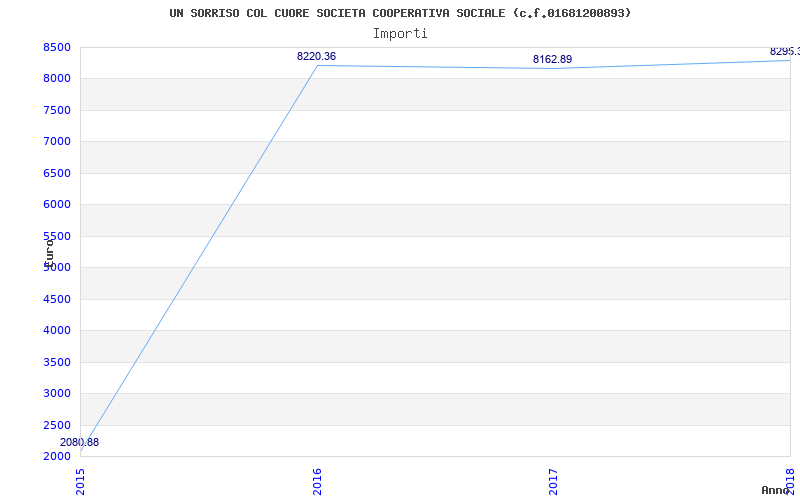
Task: Click the 2018 x-axis year label
Action: (789, 480)
